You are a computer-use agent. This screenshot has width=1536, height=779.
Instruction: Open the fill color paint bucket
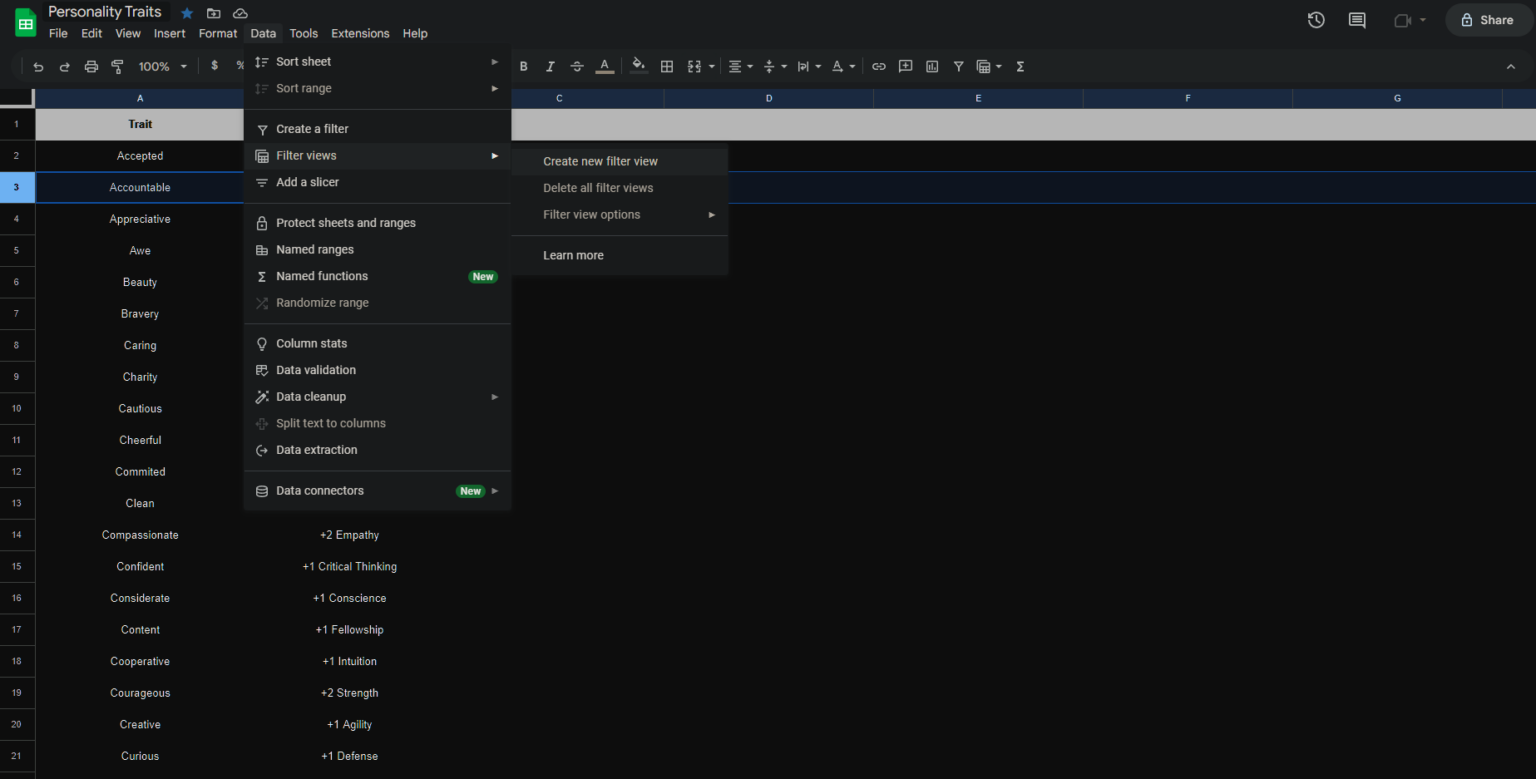[638, 67]
